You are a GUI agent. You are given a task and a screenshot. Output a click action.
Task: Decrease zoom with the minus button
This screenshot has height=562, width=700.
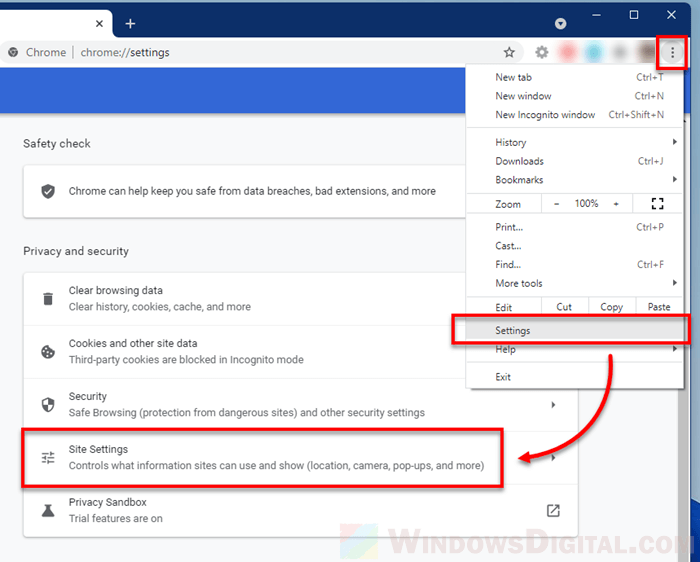(x=556, y=204)
